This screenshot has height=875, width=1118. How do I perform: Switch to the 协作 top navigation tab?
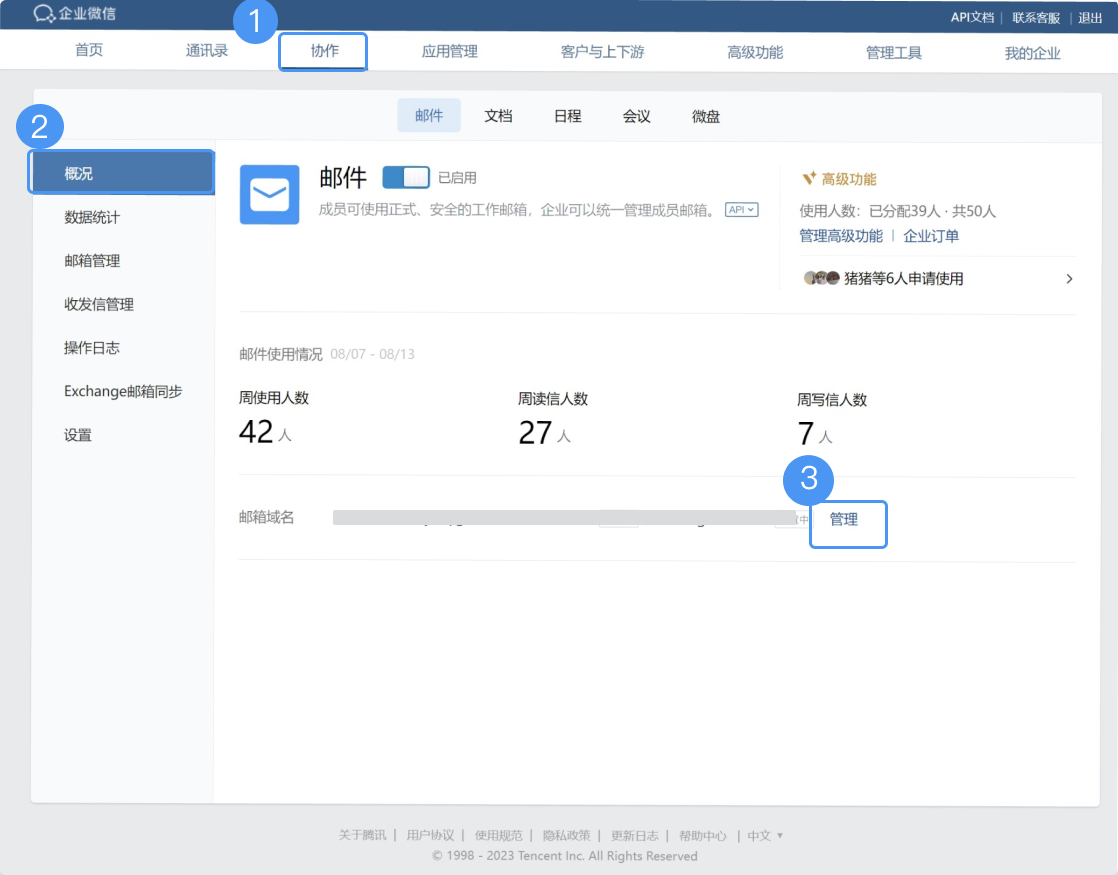tap(324, 52)
